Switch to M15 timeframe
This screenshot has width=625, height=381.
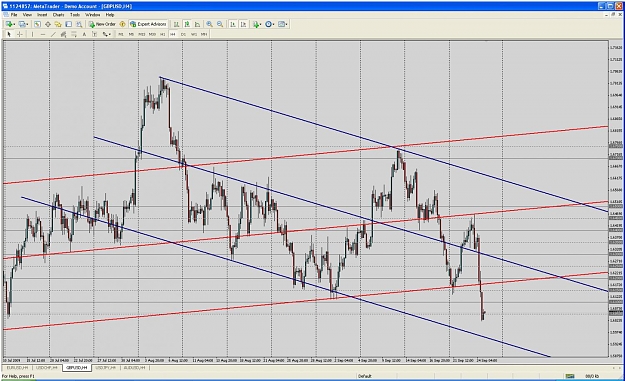(142, 34)
